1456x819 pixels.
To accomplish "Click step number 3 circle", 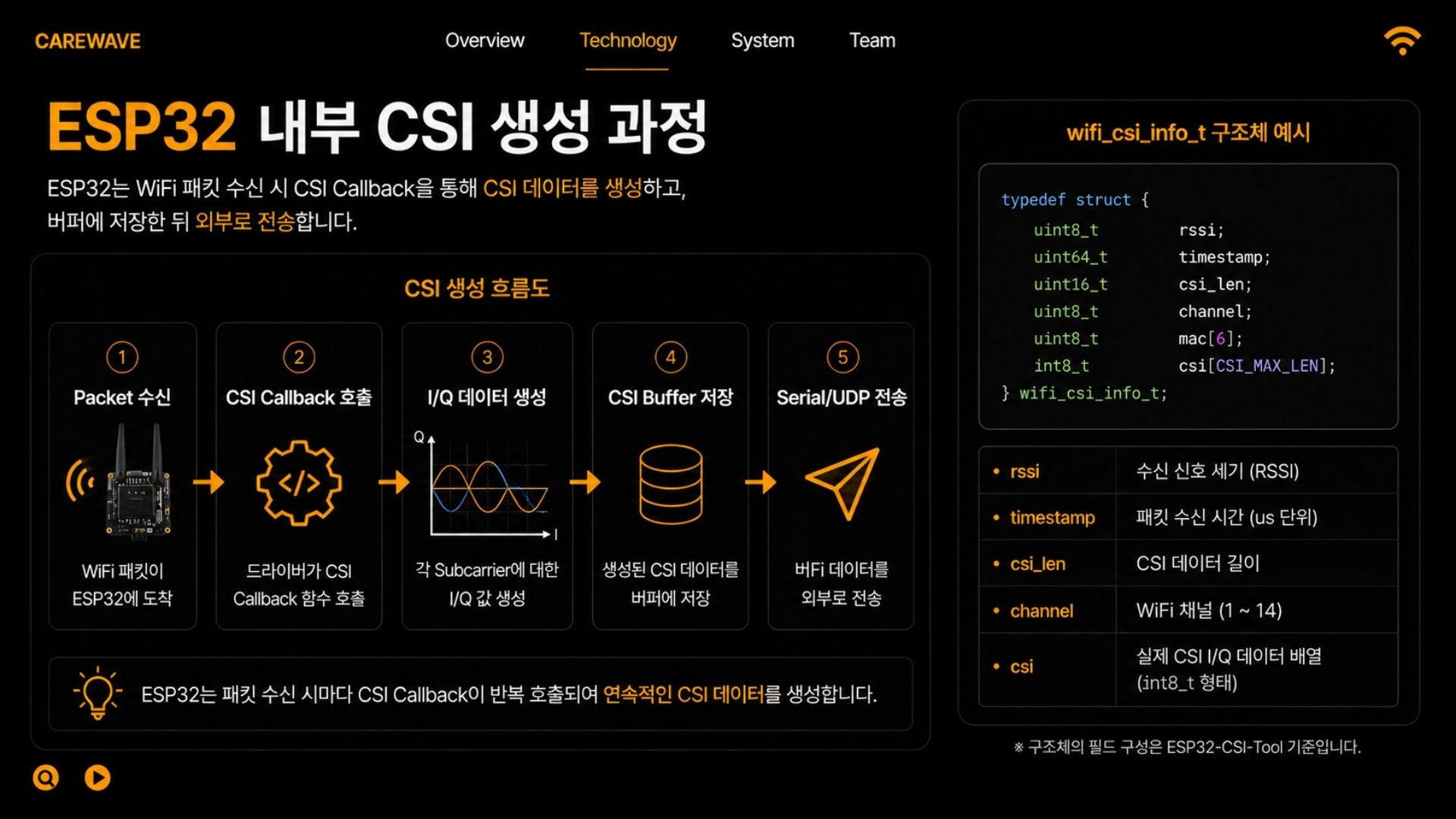I will tap(488, 357).
